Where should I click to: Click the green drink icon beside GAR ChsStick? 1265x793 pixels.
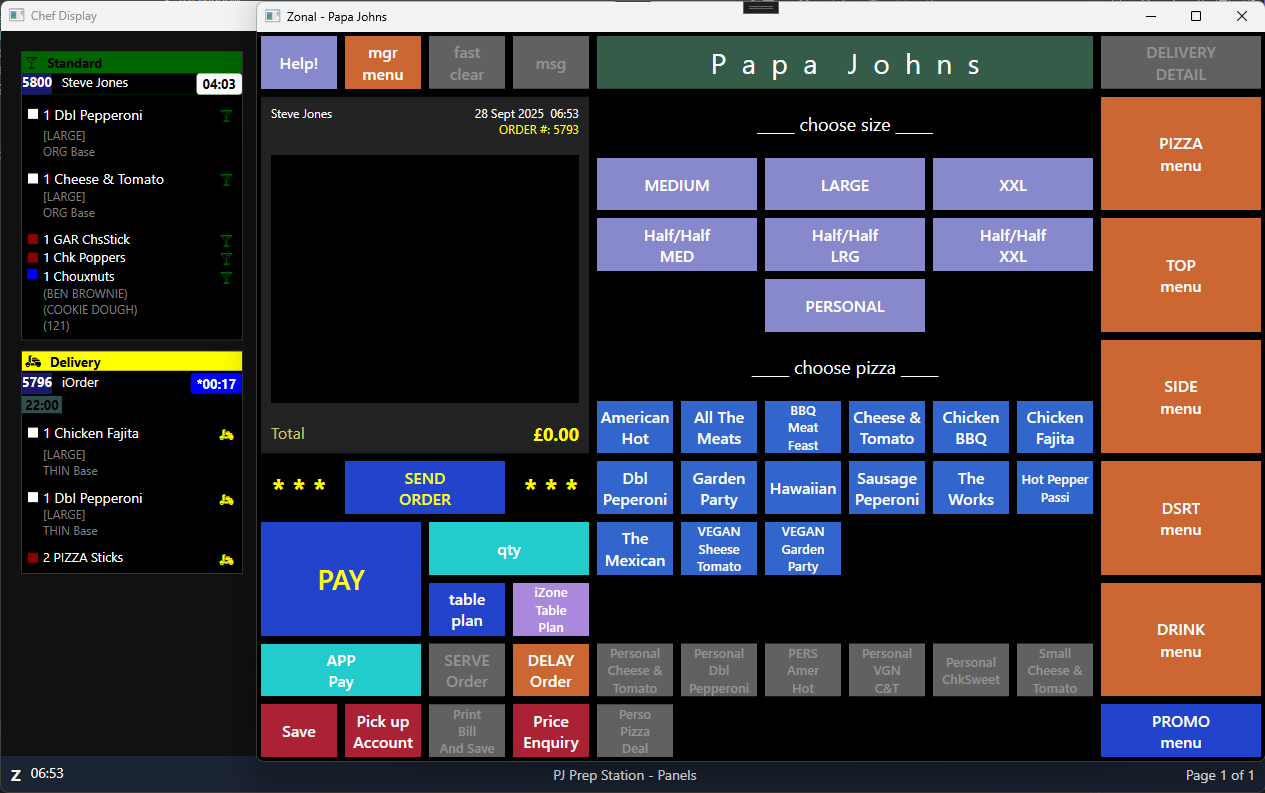(x=227, y=239)
